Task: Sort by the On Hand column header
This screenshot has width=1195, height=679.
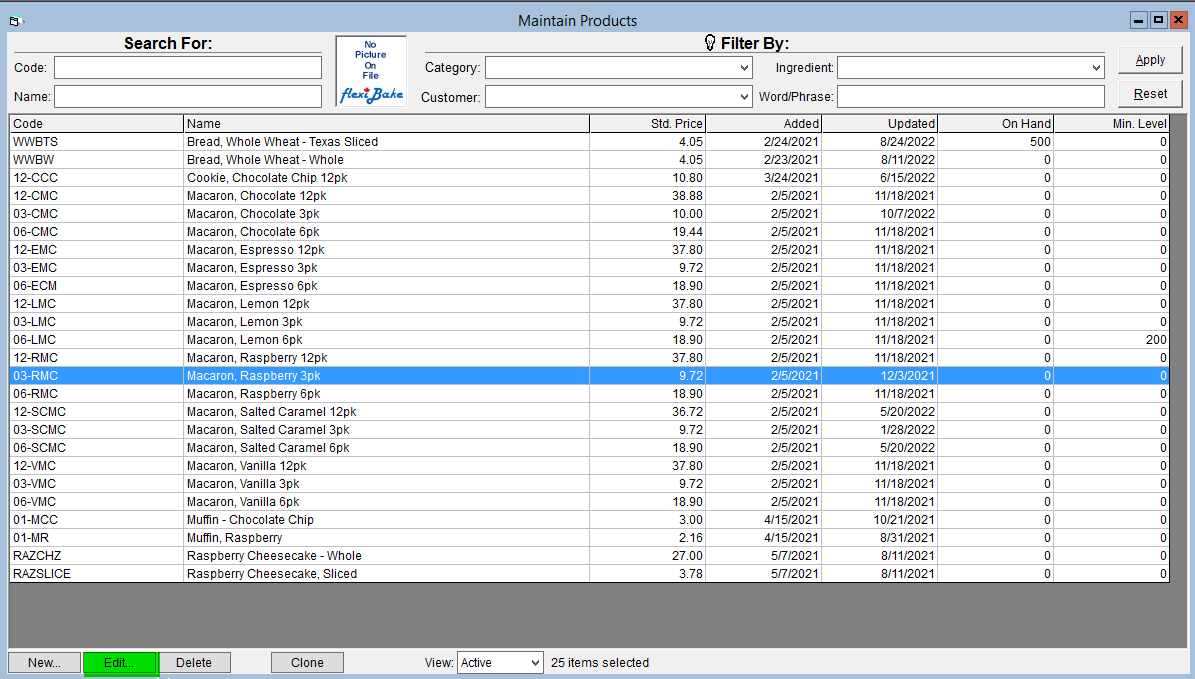Action: [x=995, y=123]
